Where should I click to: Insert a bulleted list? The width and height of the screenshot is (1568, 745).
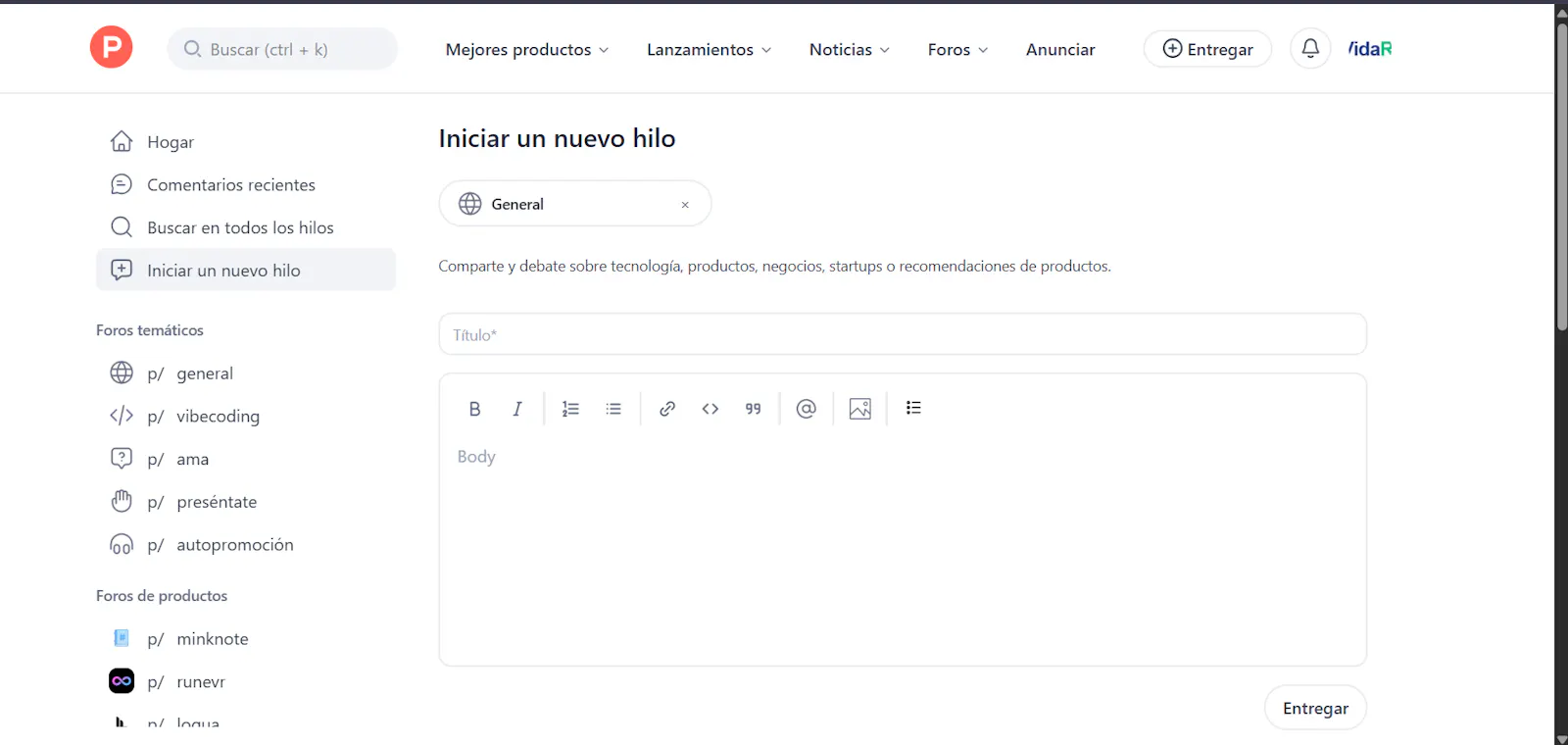[x=613, y=409]
